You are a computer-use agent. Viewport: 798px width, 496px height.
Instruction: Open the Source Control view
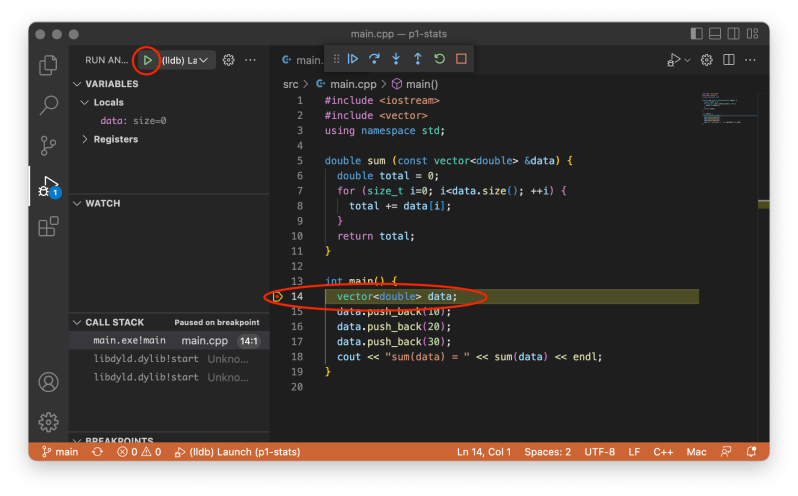coord(48,145)
